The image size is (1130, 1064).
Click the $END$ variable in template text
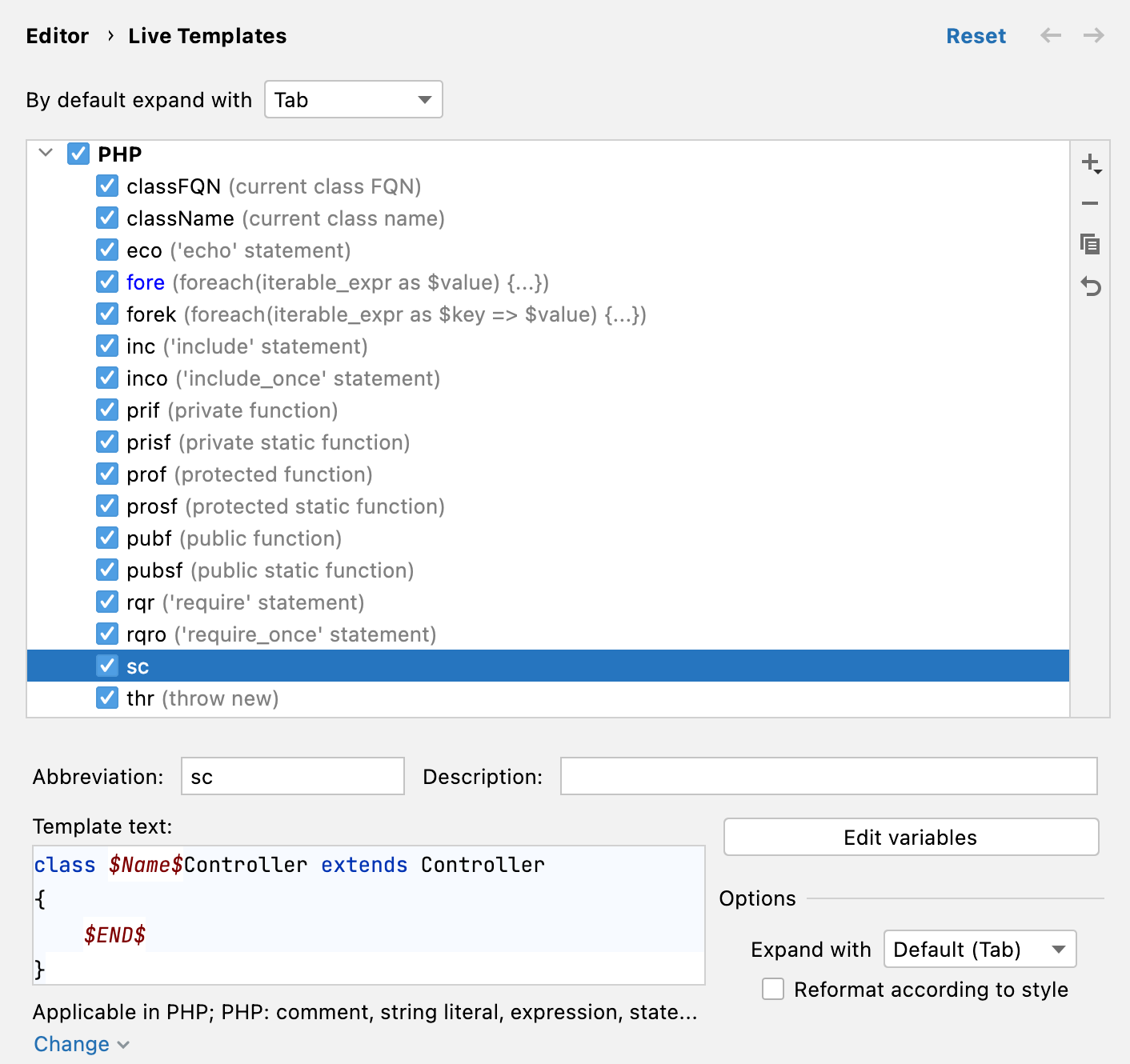click(x=114, y=934)
